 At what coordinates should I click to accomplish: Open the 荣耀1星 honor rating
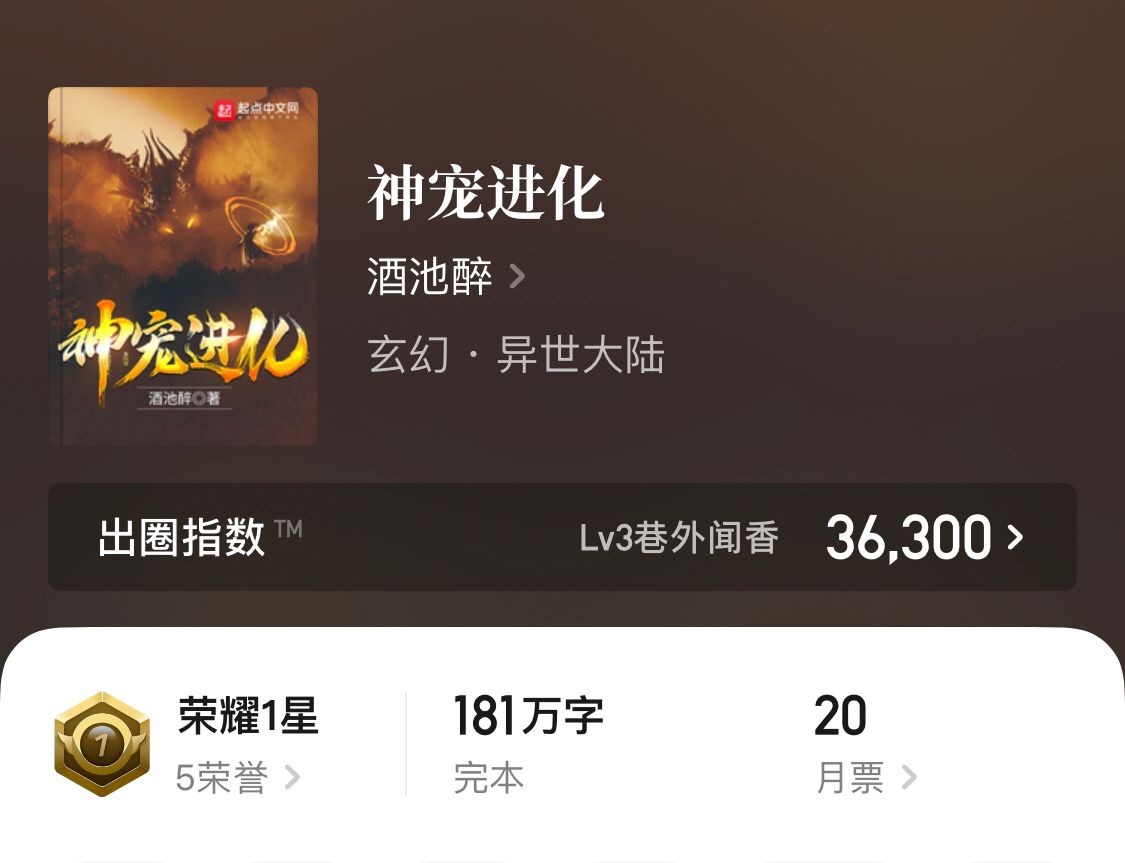248,715
